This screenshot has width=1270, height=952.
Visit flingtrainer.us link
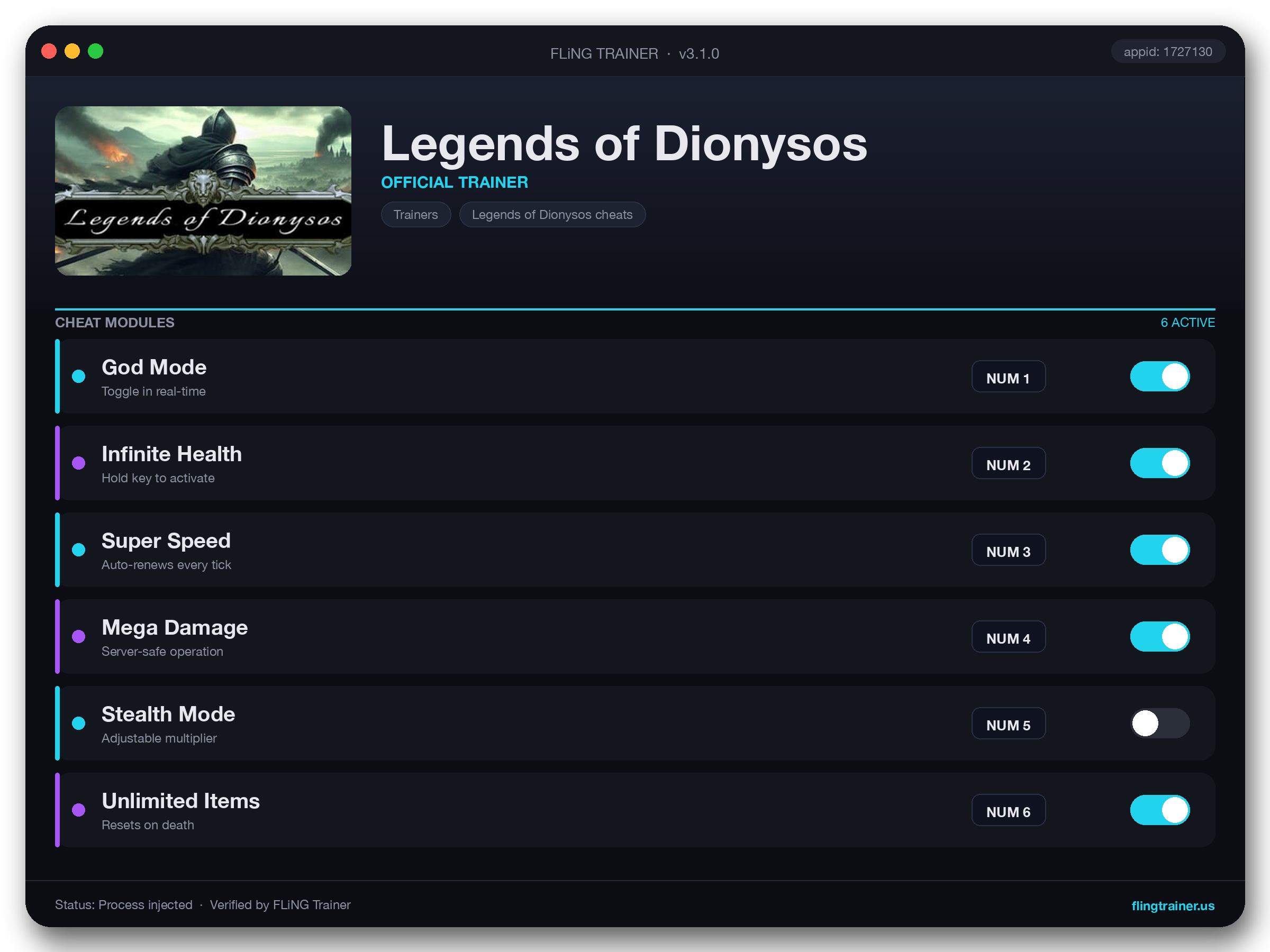click(1173, 905)
